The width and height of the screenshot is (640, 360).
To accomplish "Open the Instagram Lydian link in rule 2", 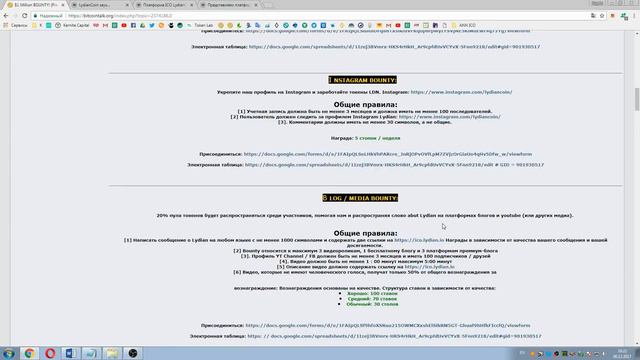I will point(449,117).
